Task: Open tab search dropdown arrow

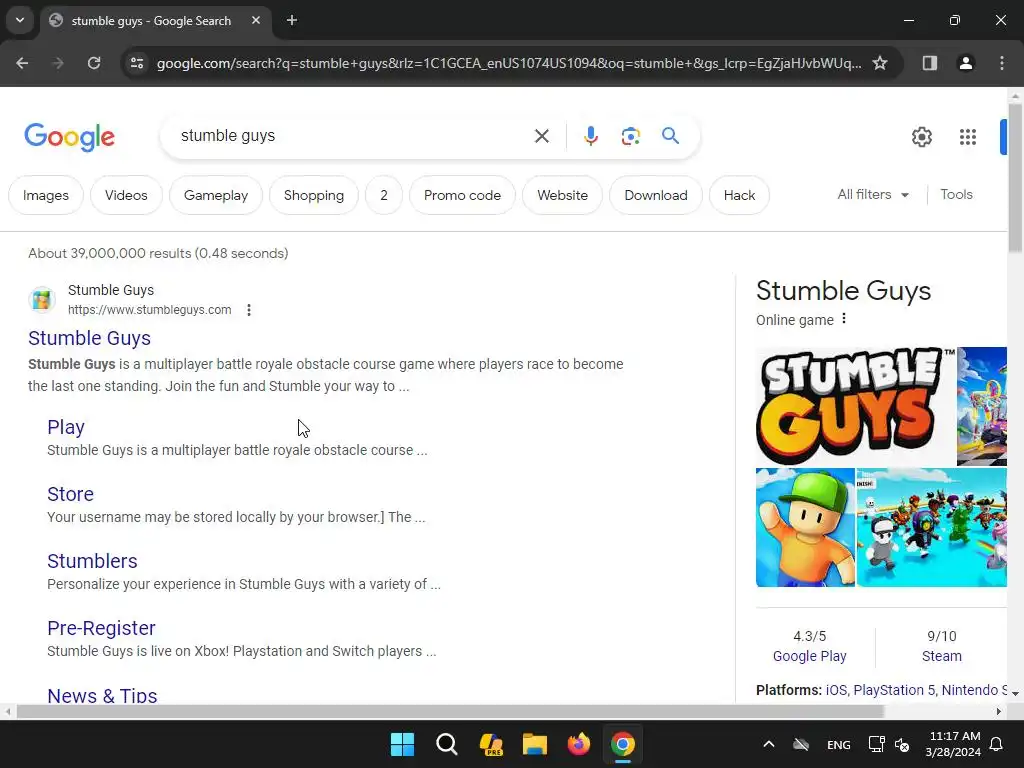Action: [20, 20]
